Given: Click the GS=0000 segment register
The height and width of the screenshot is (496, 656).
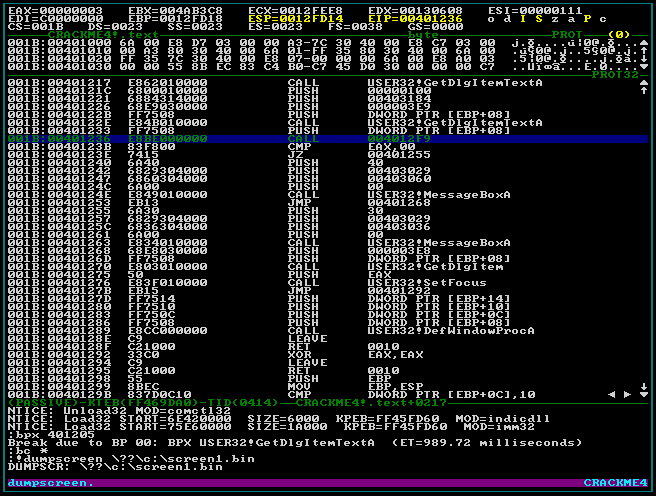Looking at the screenshot, I should click(436, 27).
